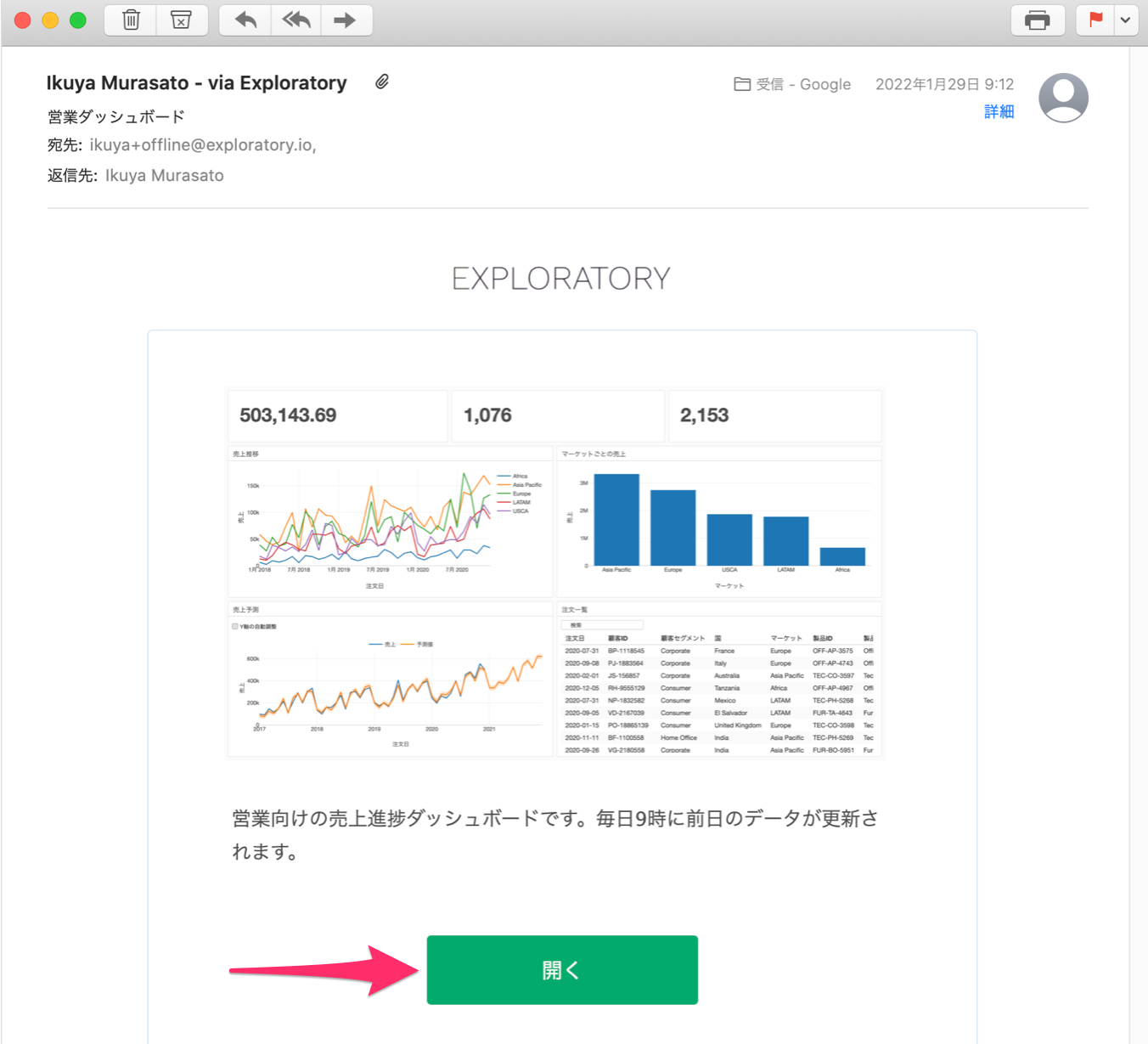The image size is (1148, 1044).
Task: Click the sender avatar picture
Action: pyautogui.click(x=1064, y=98)
